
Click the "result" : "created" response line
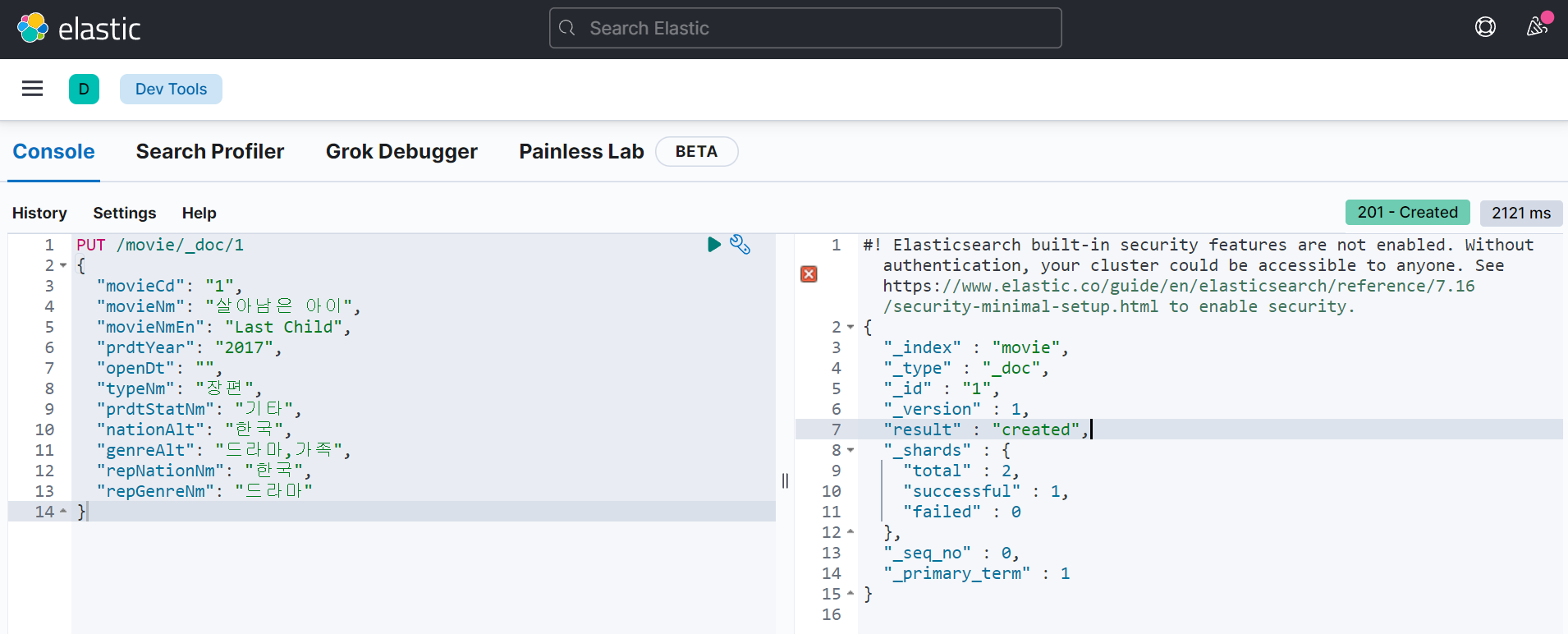(986, 430)
